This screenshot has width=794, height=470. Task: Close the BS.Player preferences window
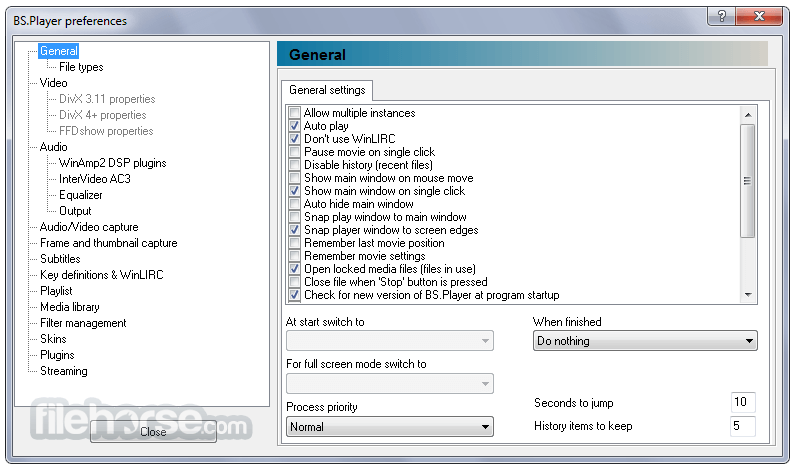coord(759,16)
